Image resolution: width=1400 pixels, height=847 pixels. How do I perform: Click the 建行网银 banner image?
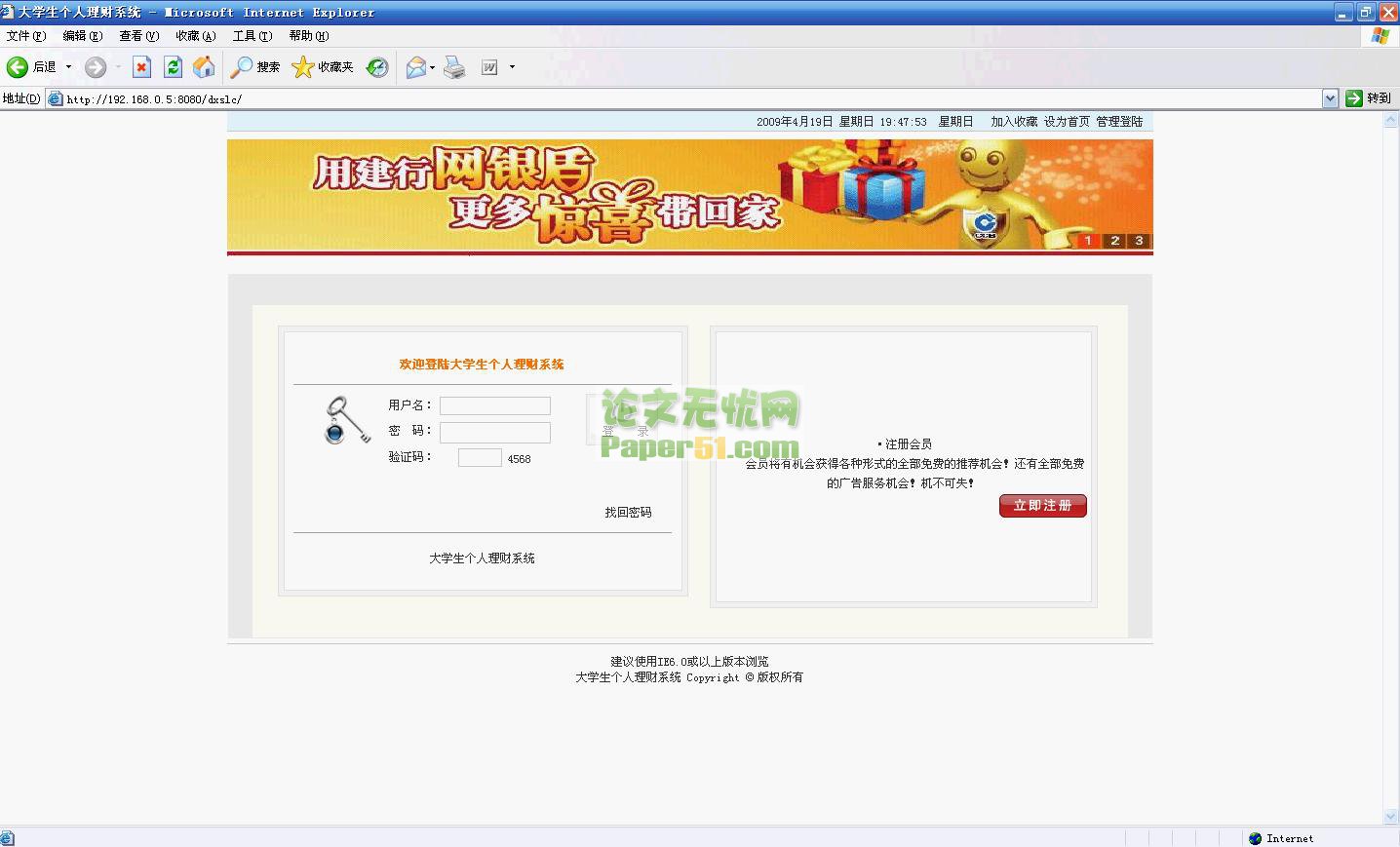690,196
